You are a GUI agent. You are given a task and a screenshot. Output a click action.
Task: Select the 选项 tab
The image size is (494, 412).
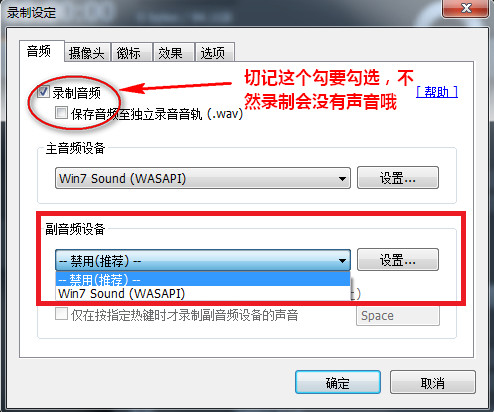tap(215, 52)
